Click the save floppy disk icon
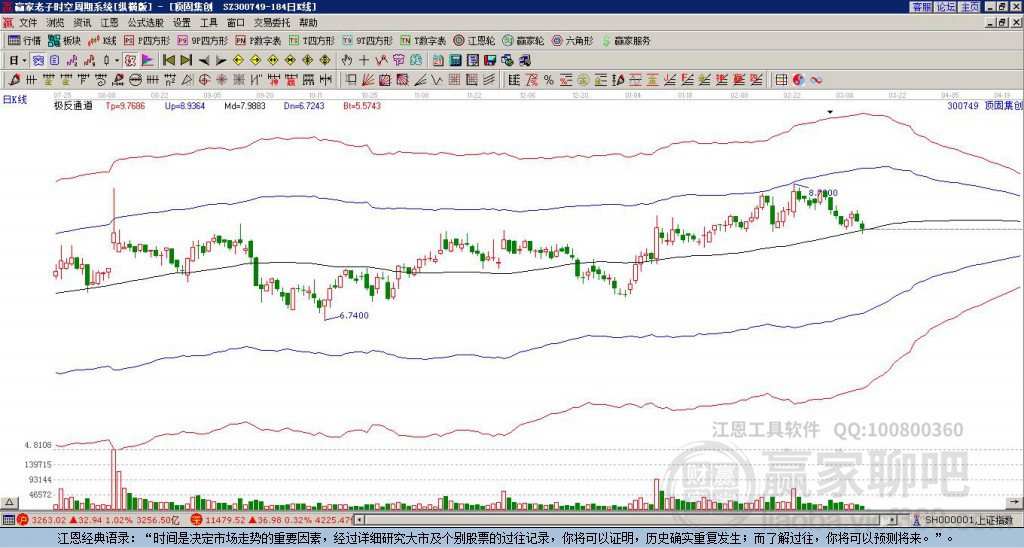The image size is (1024, 548). coord(490,61)
